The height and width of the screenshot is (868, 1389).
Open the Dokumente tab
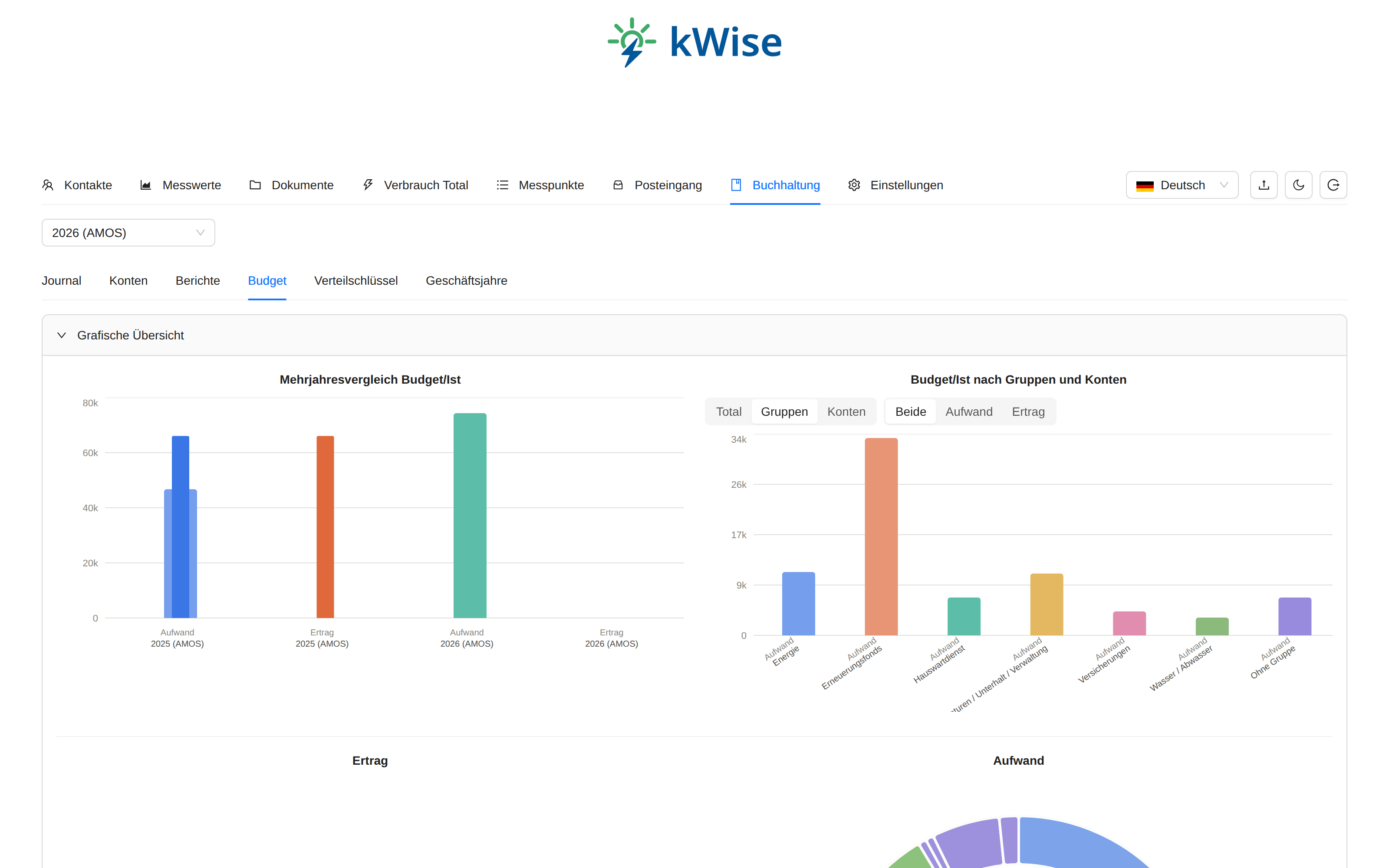[291, 185]
